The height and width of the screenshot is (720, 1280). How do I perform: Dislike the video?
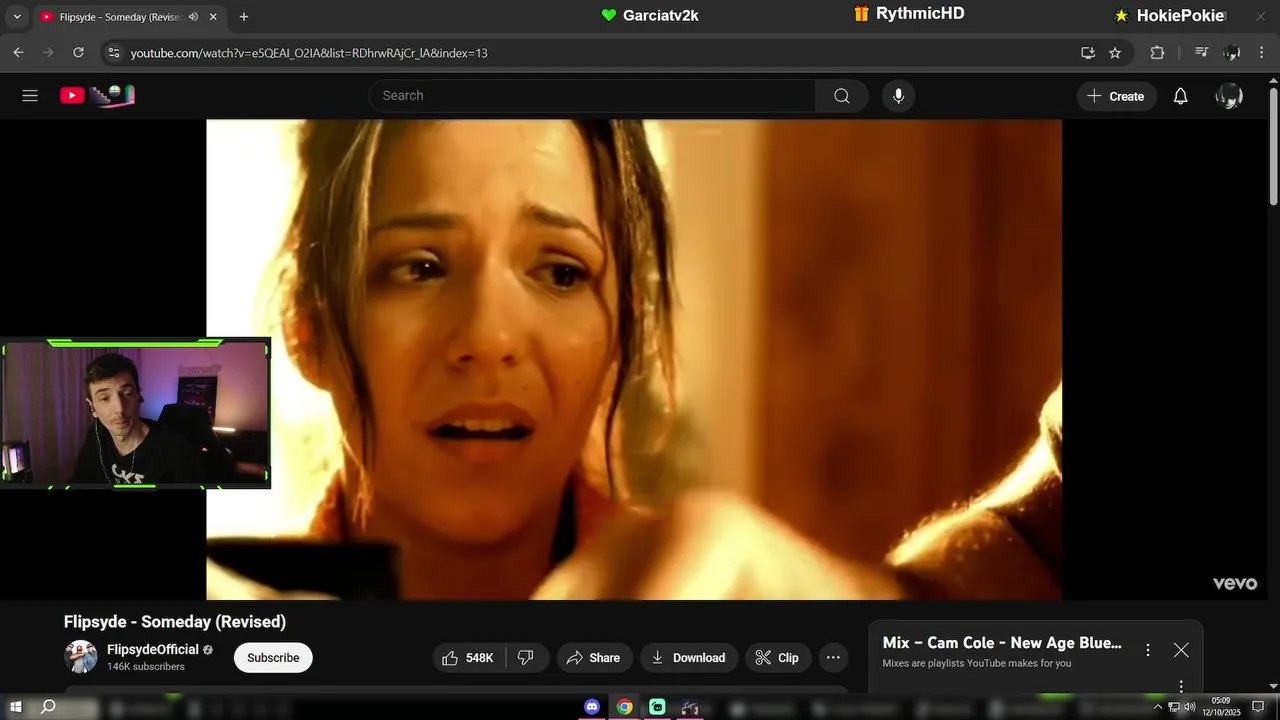527,658
